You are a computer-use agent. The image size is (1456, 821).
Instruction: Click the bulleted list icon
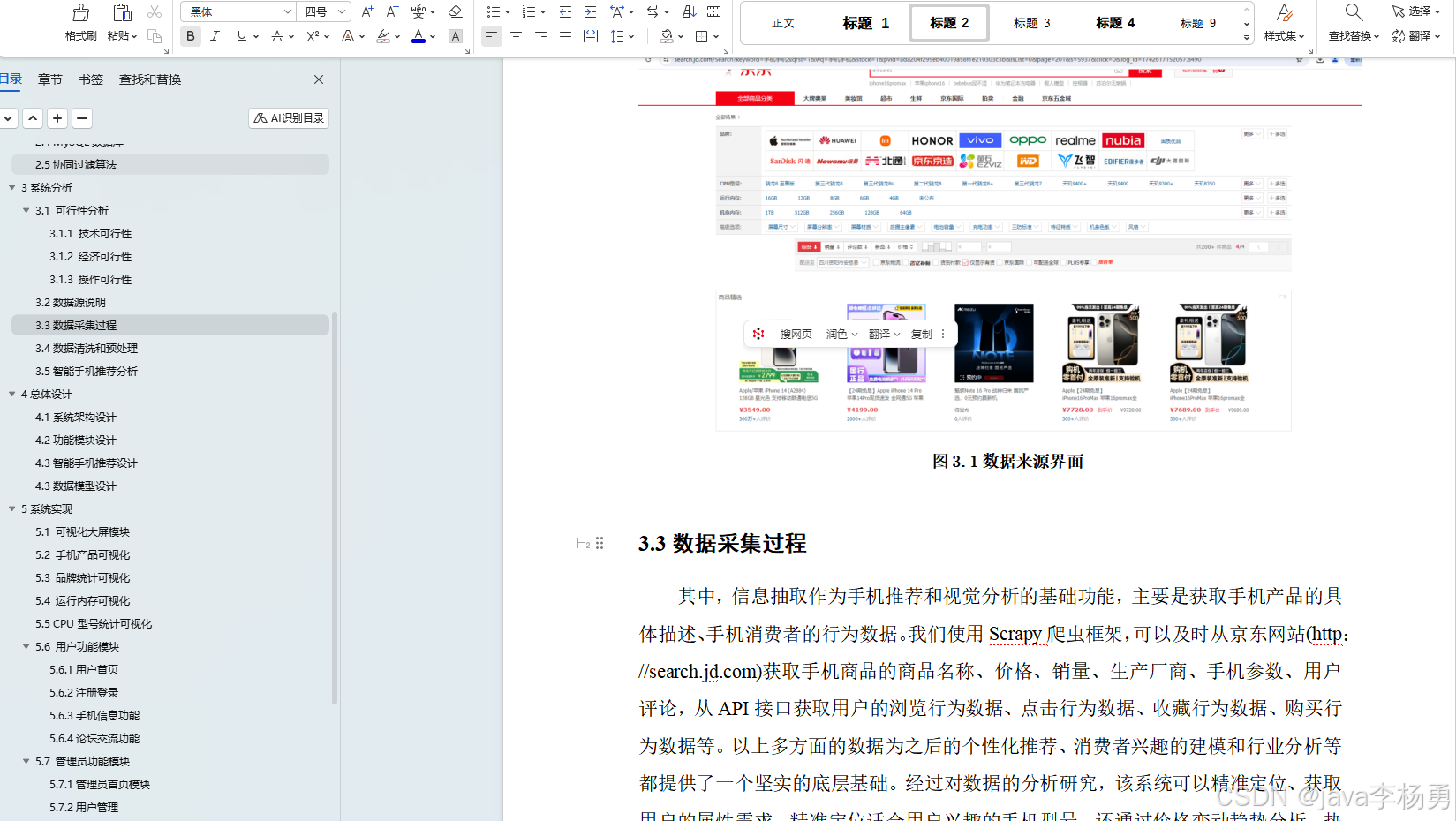pyautogui.click(x=493, y=11)
